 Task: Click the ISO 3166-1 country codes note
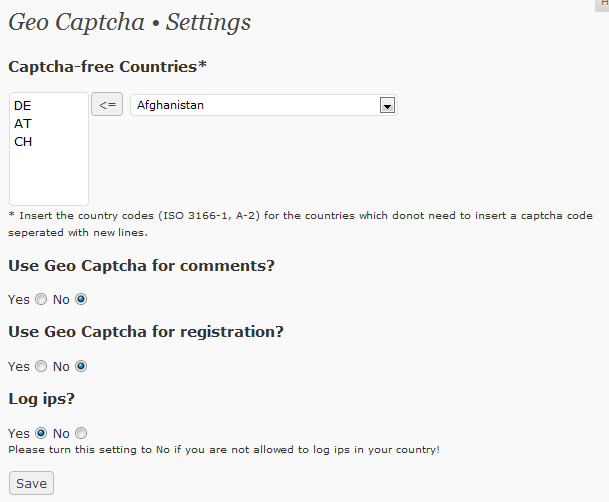[x=300, y=224]
